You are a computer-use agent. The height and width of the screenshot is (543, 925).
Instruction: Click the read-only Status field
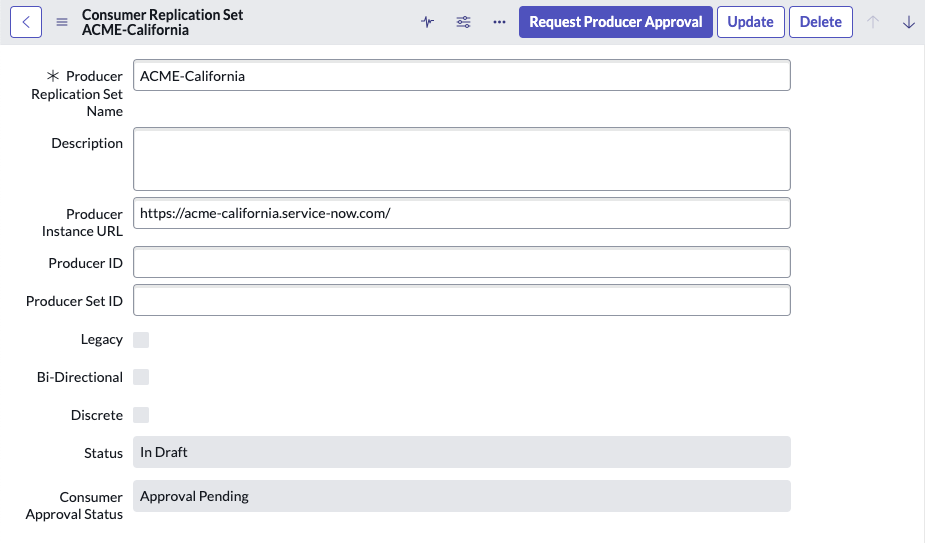(462, 452)
